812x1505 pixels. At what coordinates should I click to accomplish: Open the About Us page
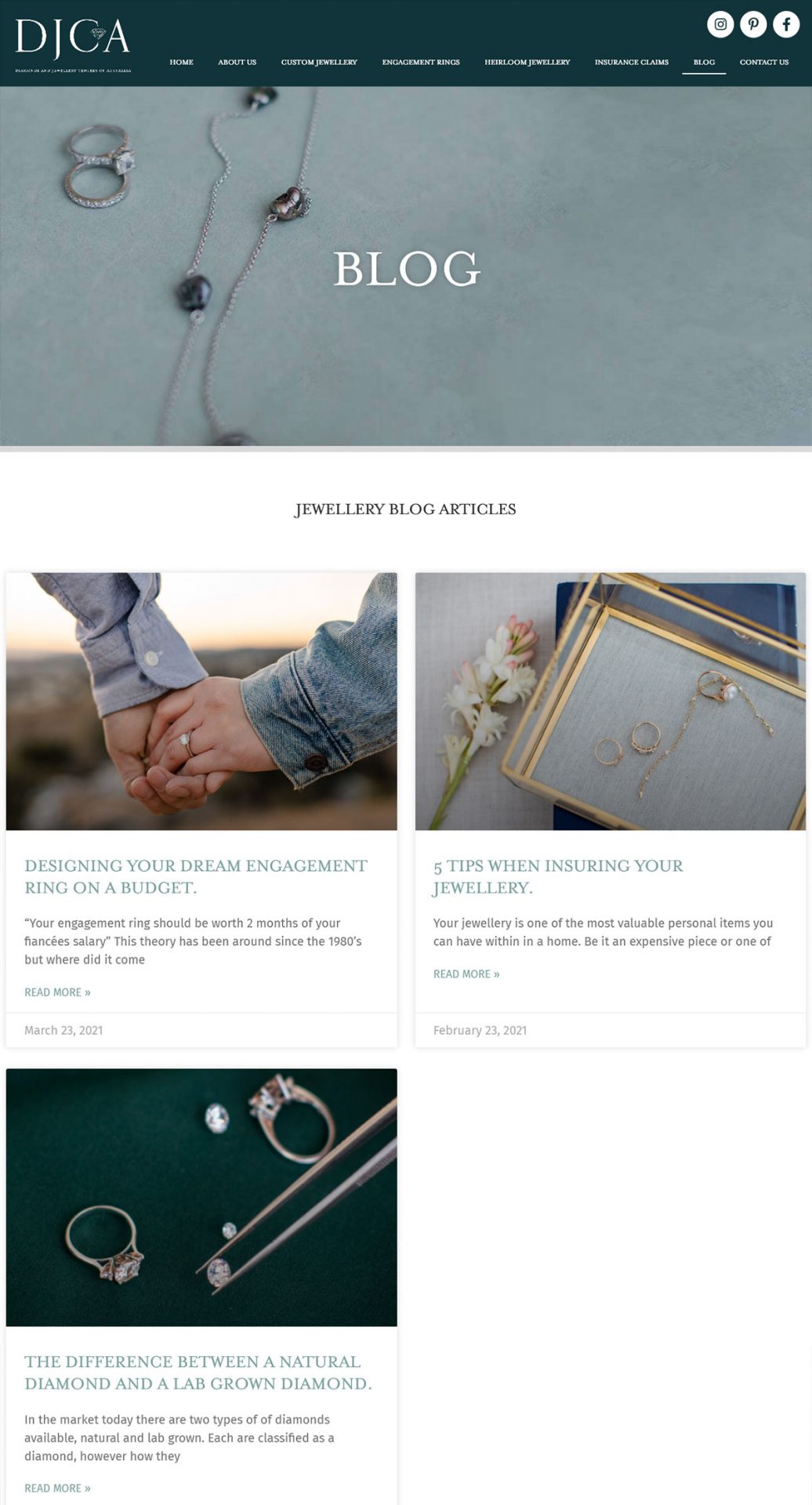click(237, 62)
